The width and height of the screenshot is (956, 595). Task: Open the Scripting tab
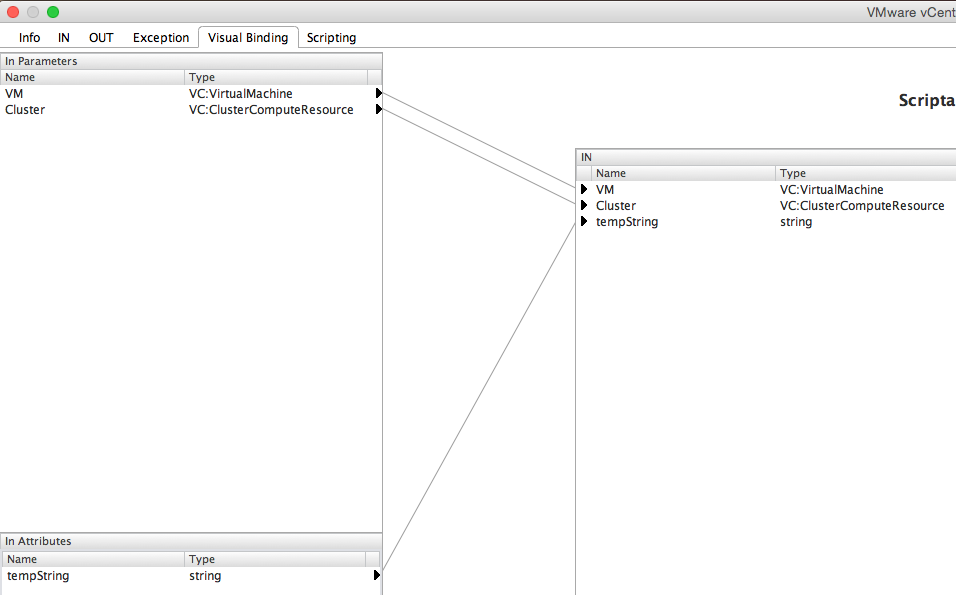tap(331, 38)
